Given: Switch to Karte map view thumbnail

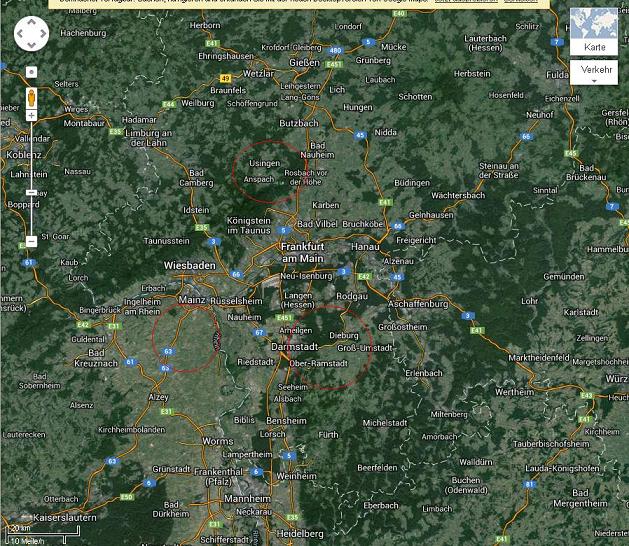Looking at the screenshot, I should (594, 31).
